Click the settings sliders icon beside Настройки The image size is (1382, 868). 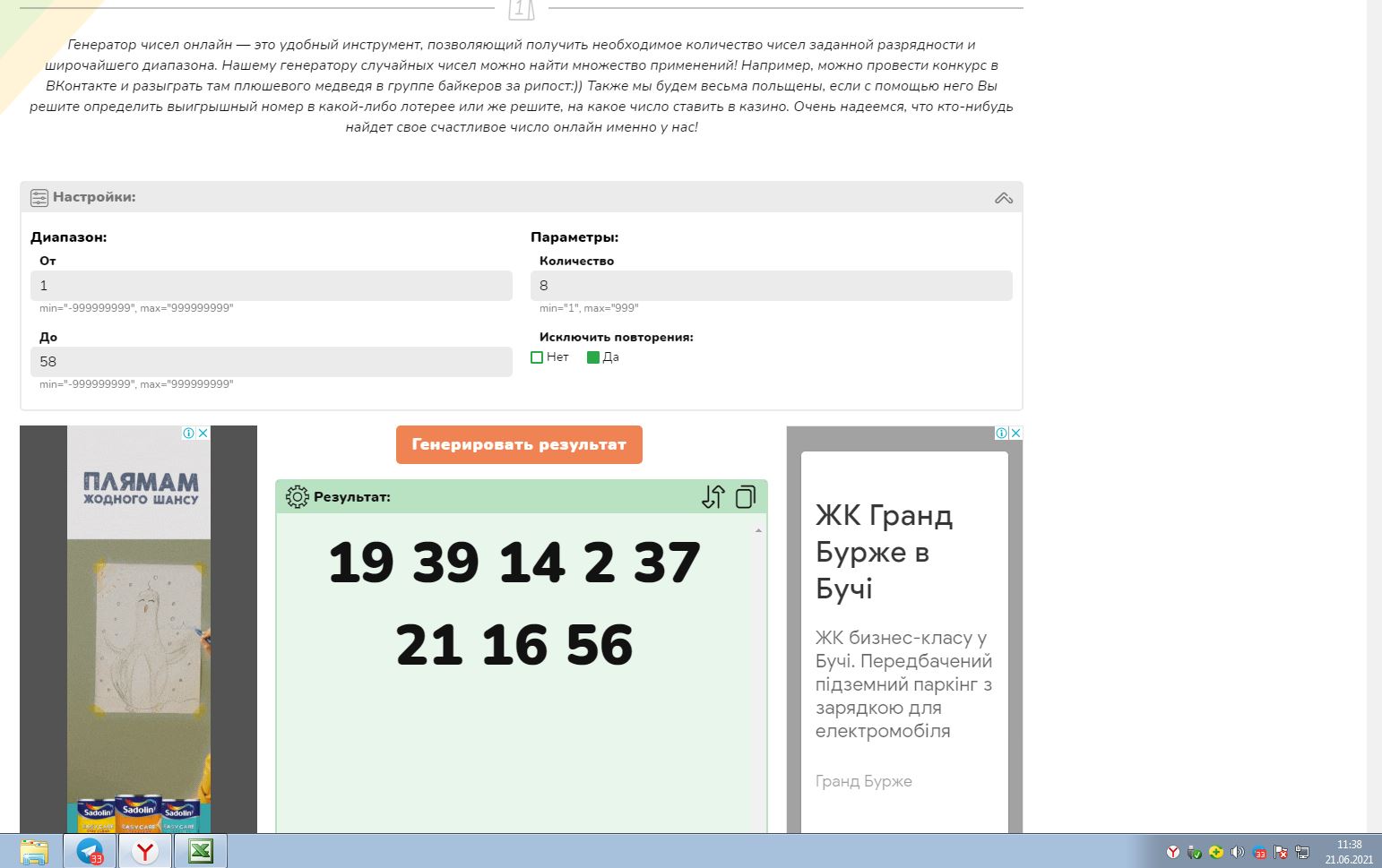(x=39, y=197)
